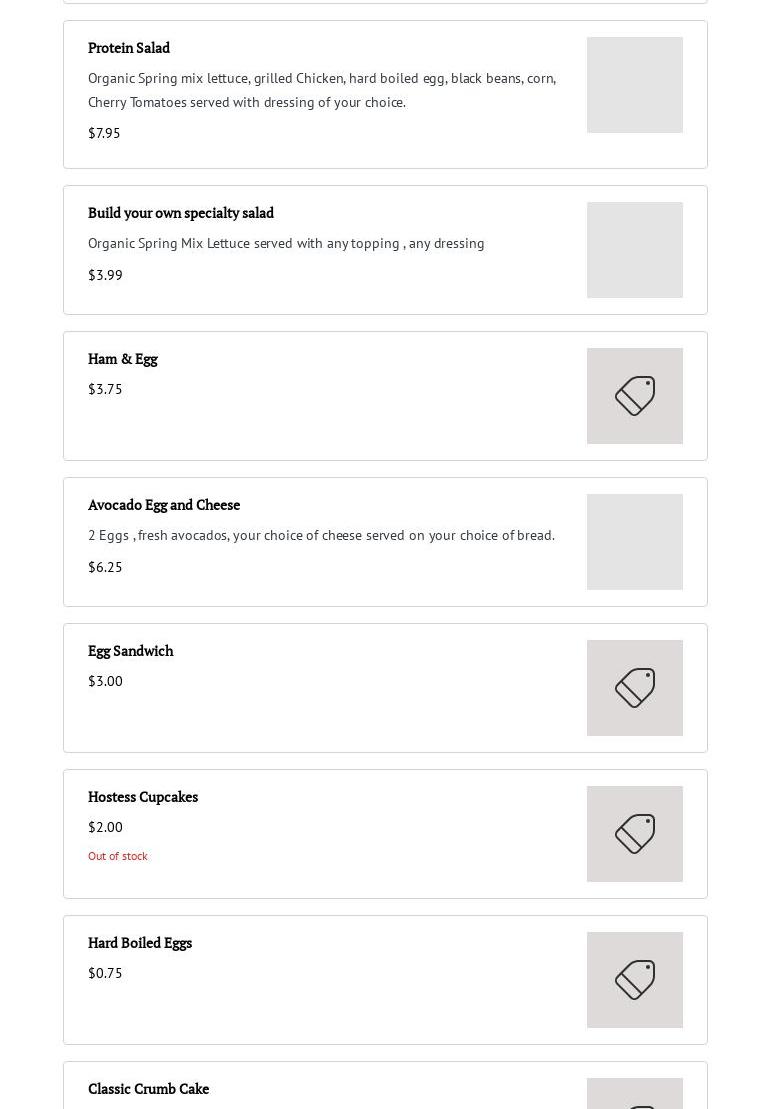Image resolution: width=770 pixels, height=1109 pixels.
Task: Choose the Ham & Egg menu item title
Action: point(123,359)
